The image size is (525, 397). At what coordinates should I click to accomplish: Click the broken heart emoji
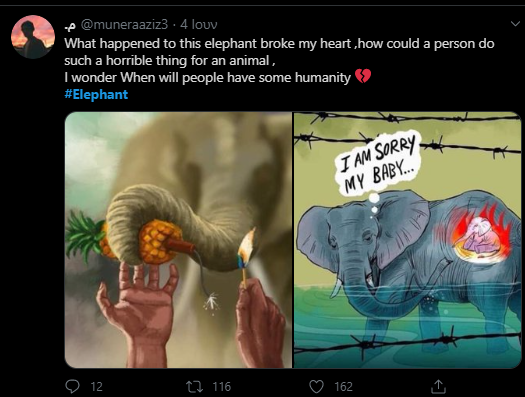click(x=363, y=77)
